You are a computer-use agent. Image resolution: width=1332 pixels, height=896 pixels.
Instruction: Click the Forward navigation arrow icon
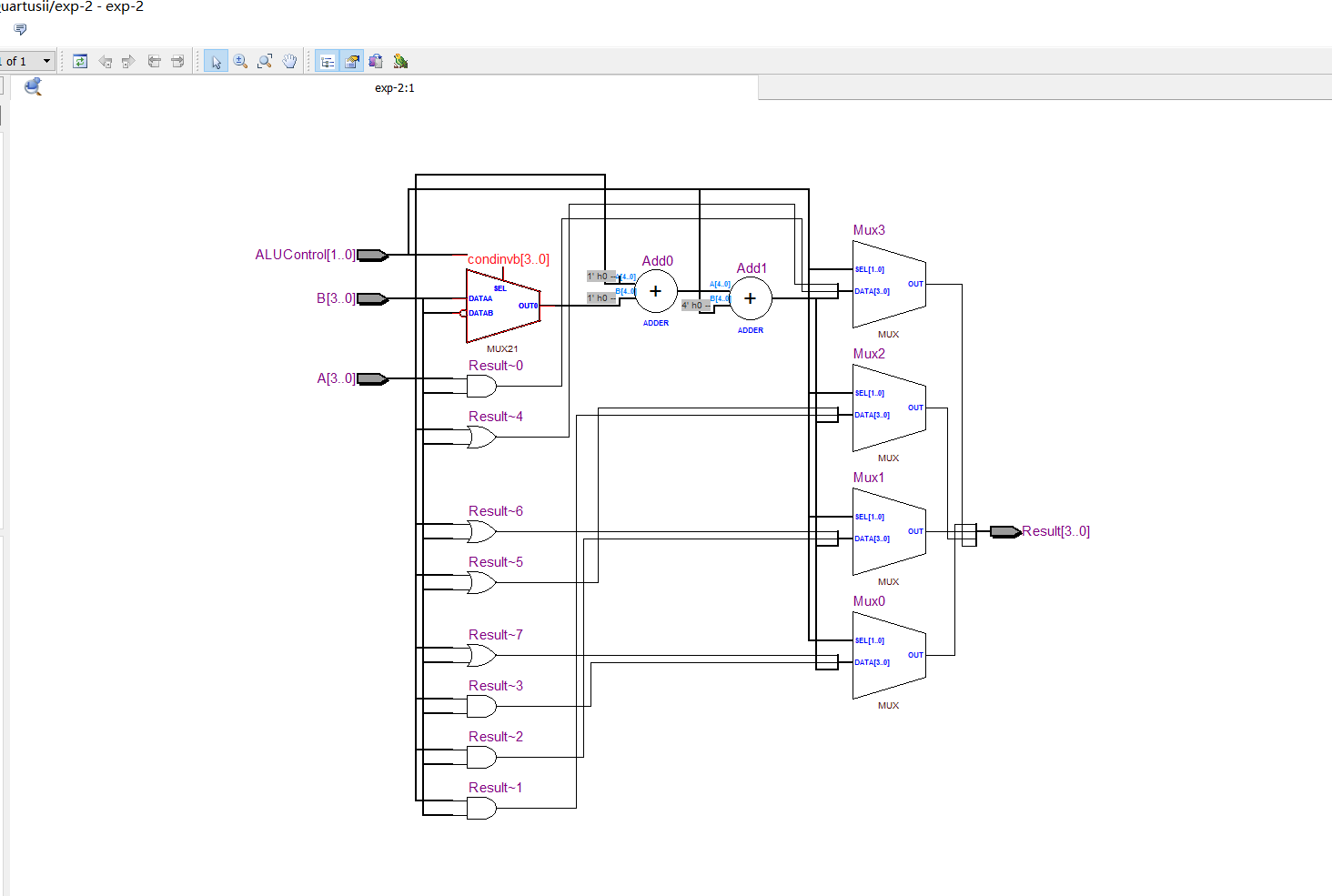coord(128,61)
